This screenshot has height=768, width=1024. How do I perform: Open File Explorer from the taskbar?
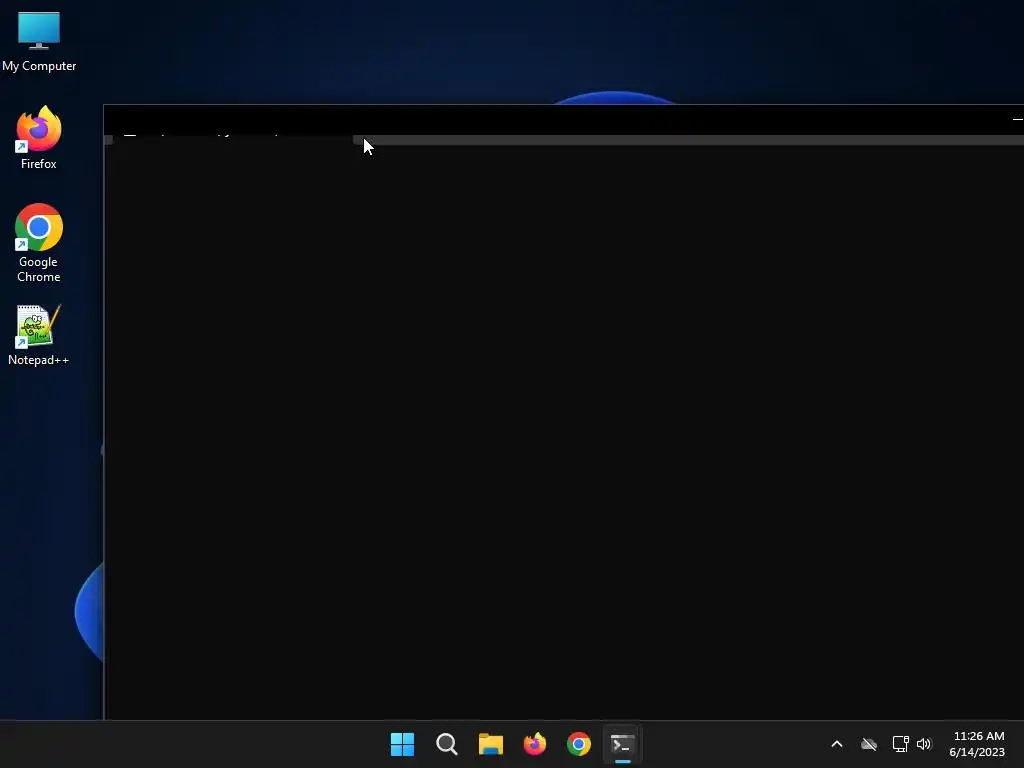point(490,744)
